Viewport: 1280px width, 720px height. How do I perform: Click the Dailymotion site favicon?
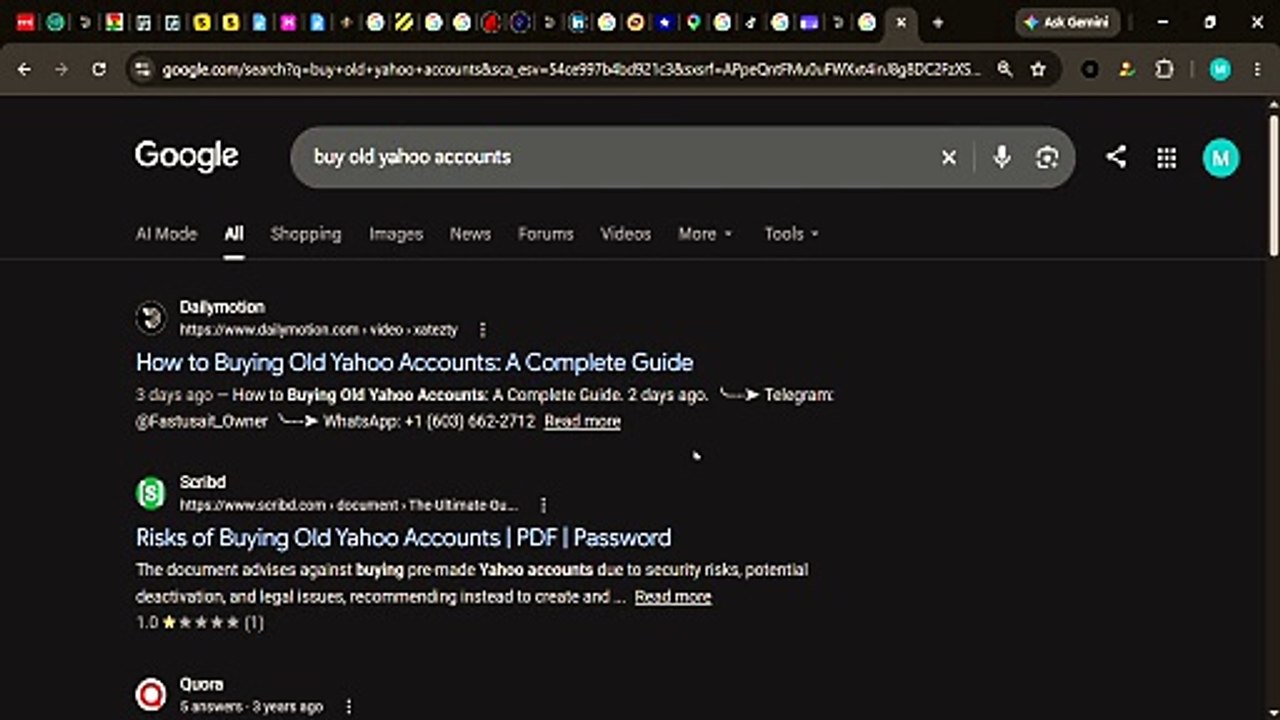tap(151, 318)
